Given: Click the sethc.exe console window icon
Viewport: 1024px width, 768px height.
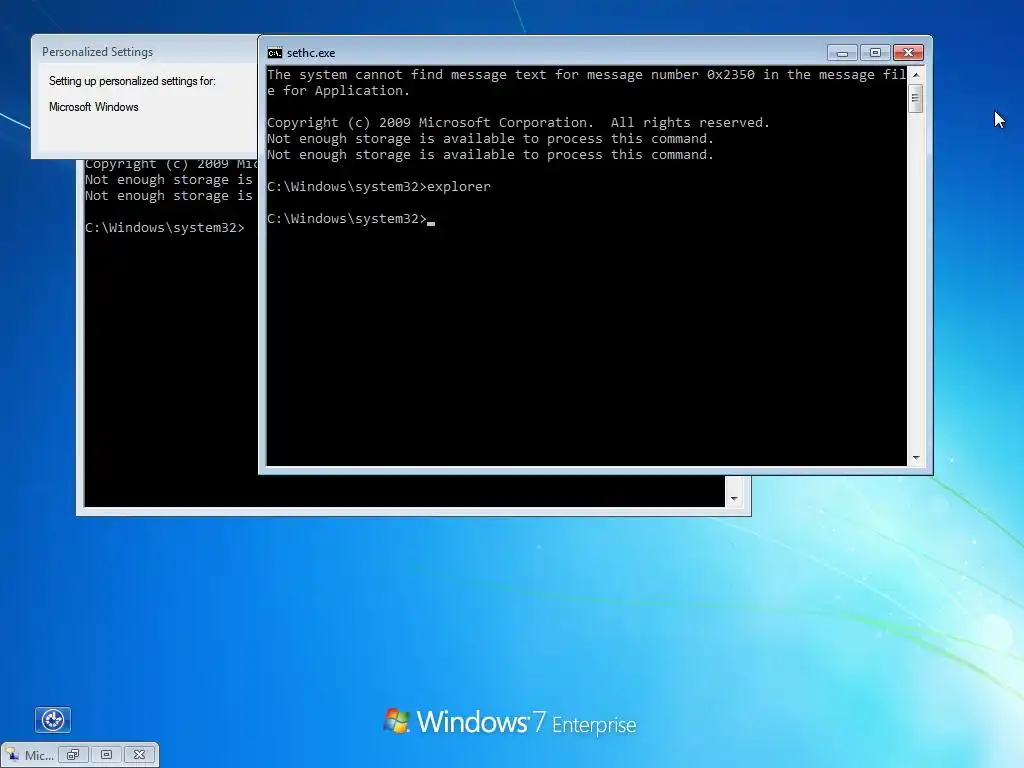Looking at the screenshot, I should (275, 53).
